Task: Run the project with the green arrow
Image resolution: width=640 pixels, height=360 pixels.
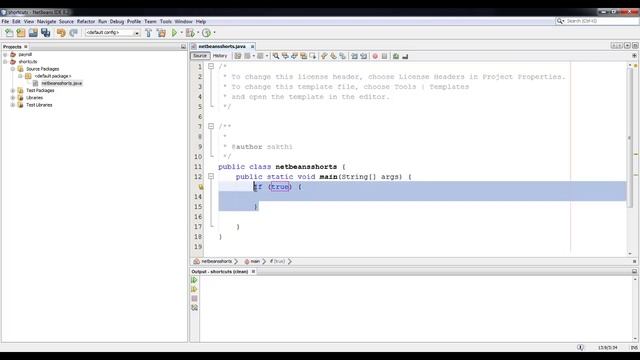Action: (174, 33)
